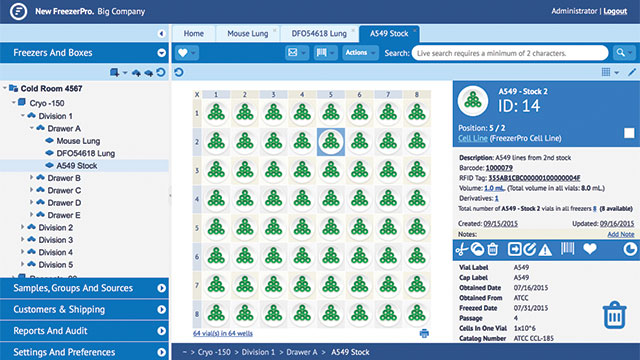Viewport: 640px width, 360px height.
Task: Open the Actions dropdown menu
Action: pyautogui.click(x=360, y=53)
